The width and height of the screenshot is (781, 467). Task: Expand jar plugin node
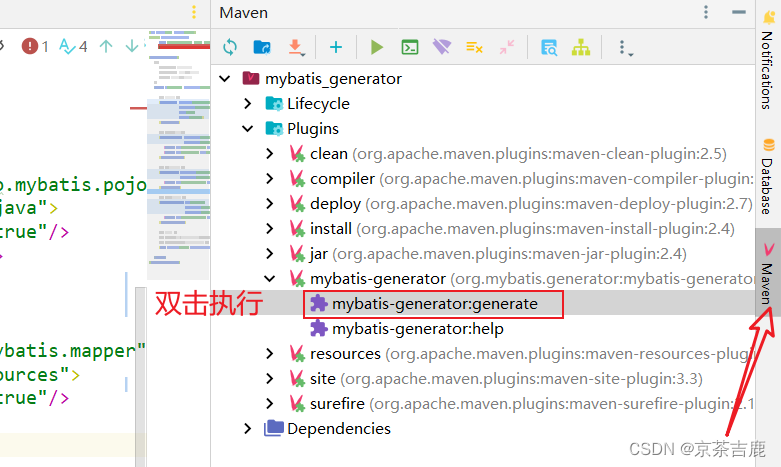coord(269,253)
